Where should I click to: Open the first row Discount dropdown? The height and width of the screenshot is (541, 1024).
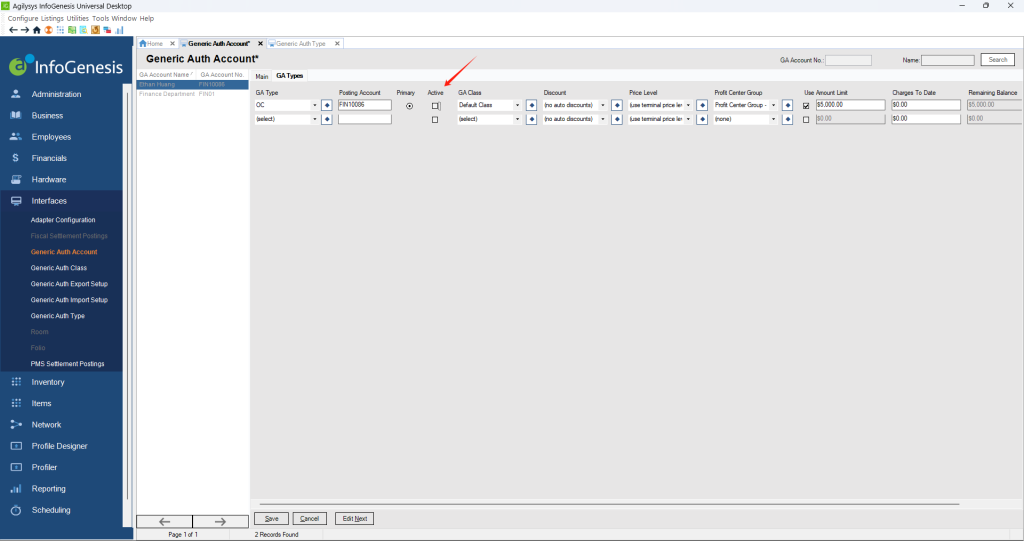(x=603, y=105)
